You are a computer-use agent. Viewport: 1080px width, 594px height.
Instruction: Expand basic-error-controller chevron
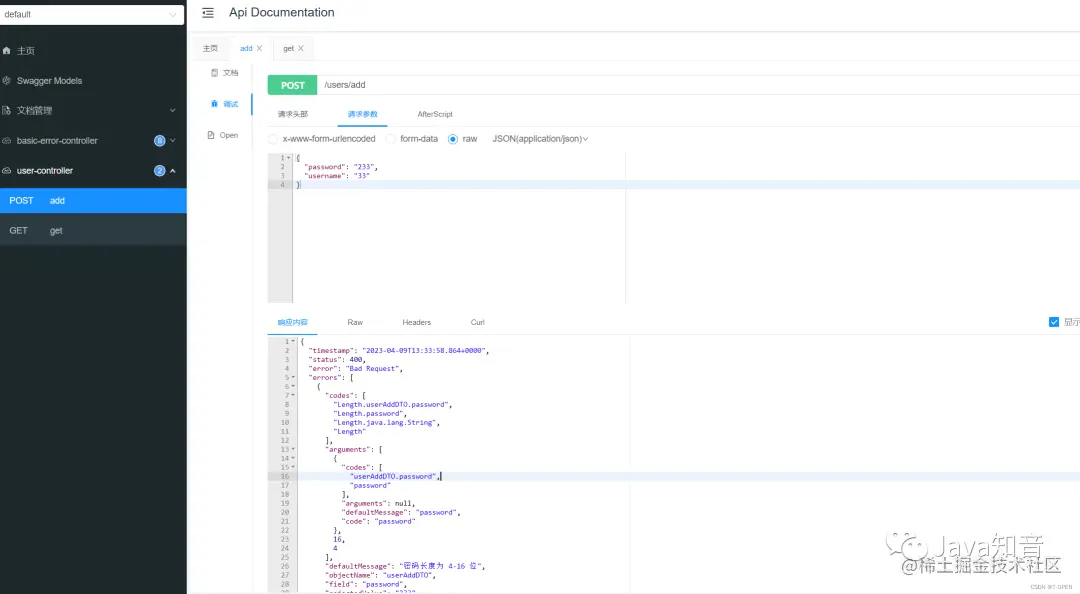coord(173,141)
